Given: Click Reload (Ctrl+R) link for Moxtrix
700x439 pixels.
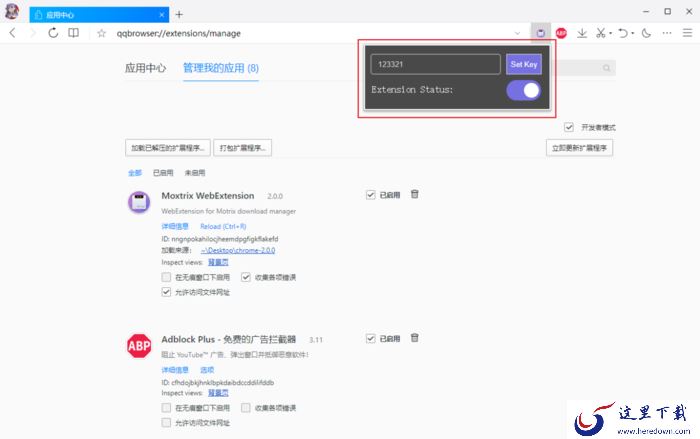Looking at the screenshot, I should 223,226.
